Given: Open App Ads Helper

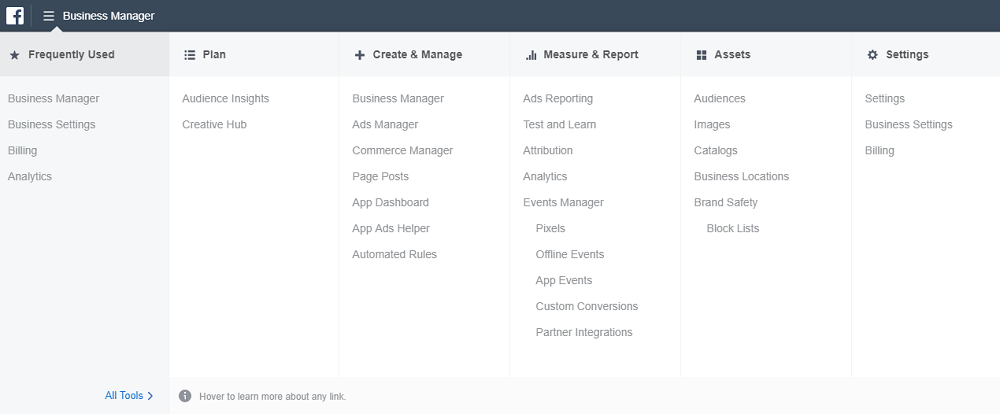Looking at the screenshot, I should tap(391, 228).
